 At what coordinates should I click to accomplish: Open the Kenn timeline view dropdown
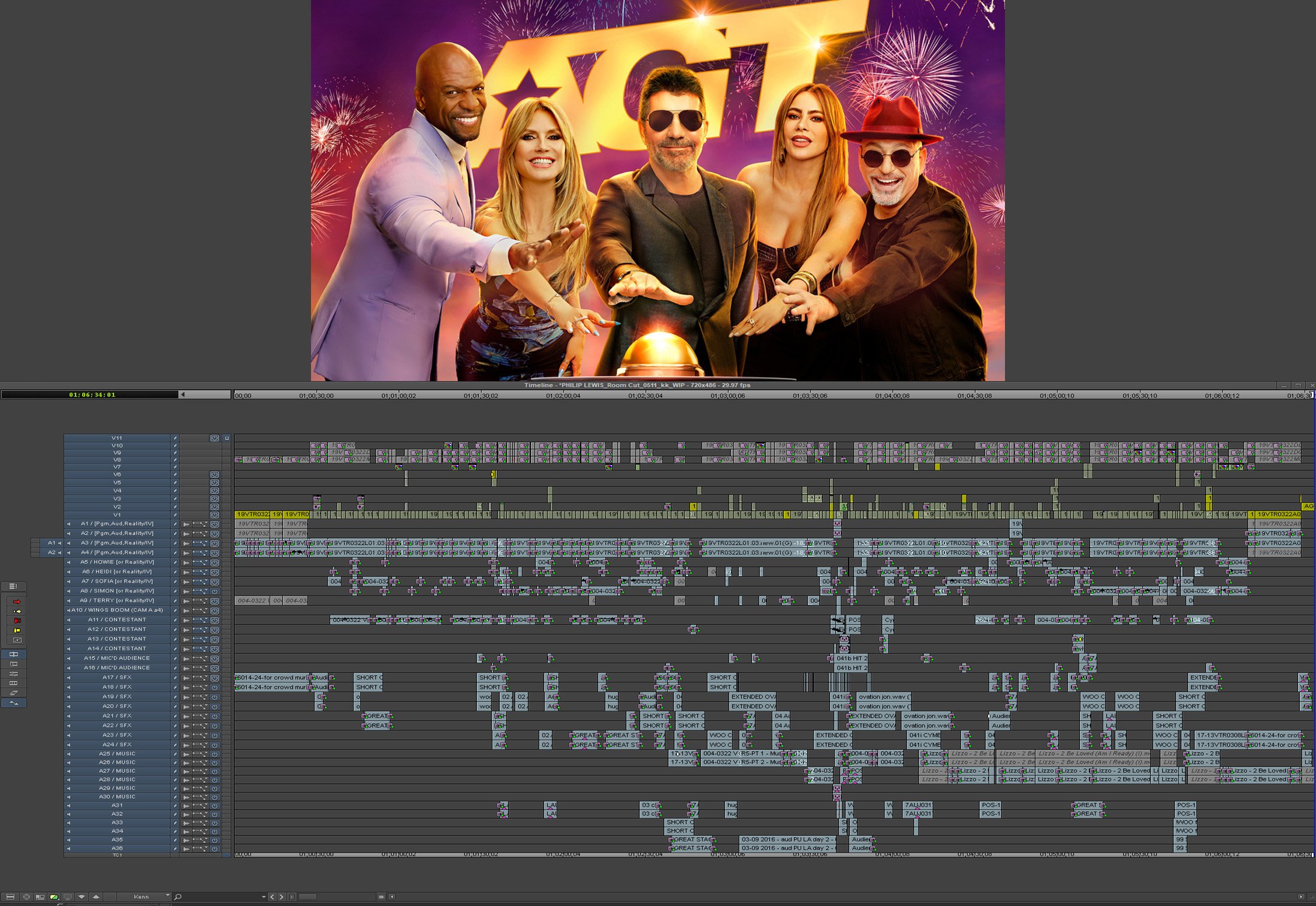point(144,897)
